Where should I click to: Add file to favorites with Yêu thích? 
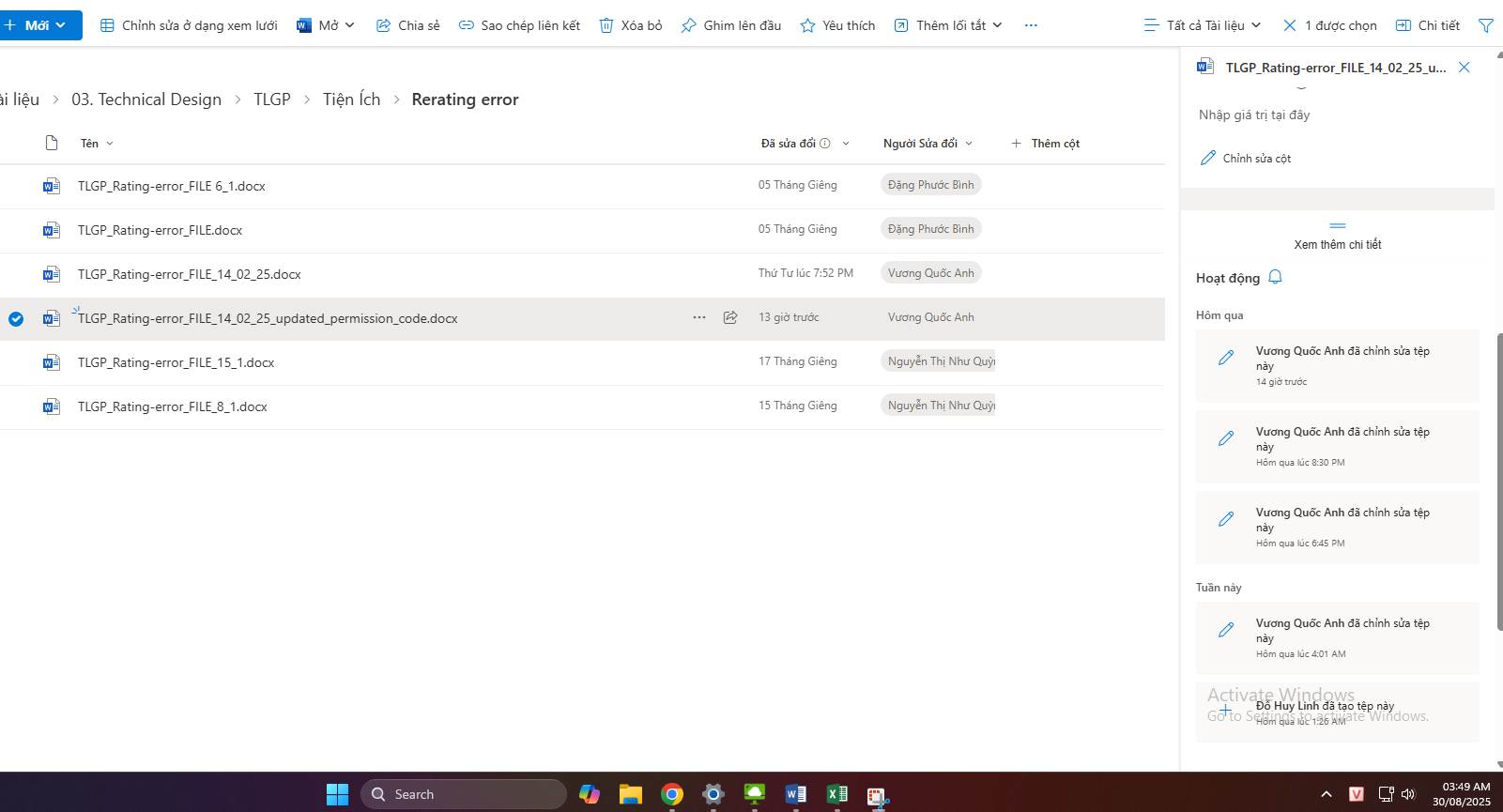[837, 25]
